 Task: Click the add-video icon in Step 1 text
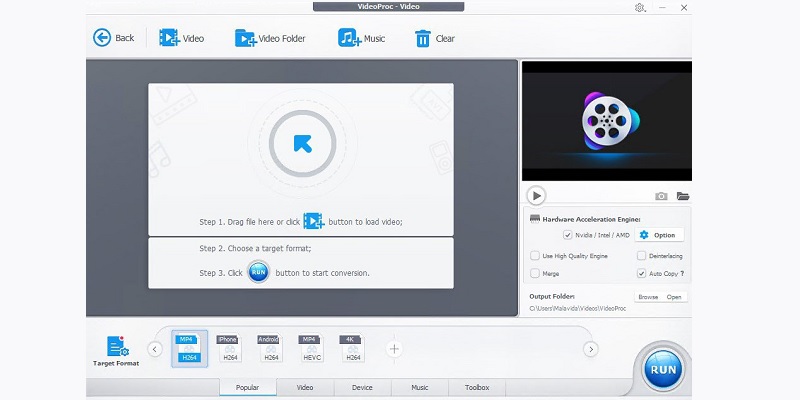314,221
